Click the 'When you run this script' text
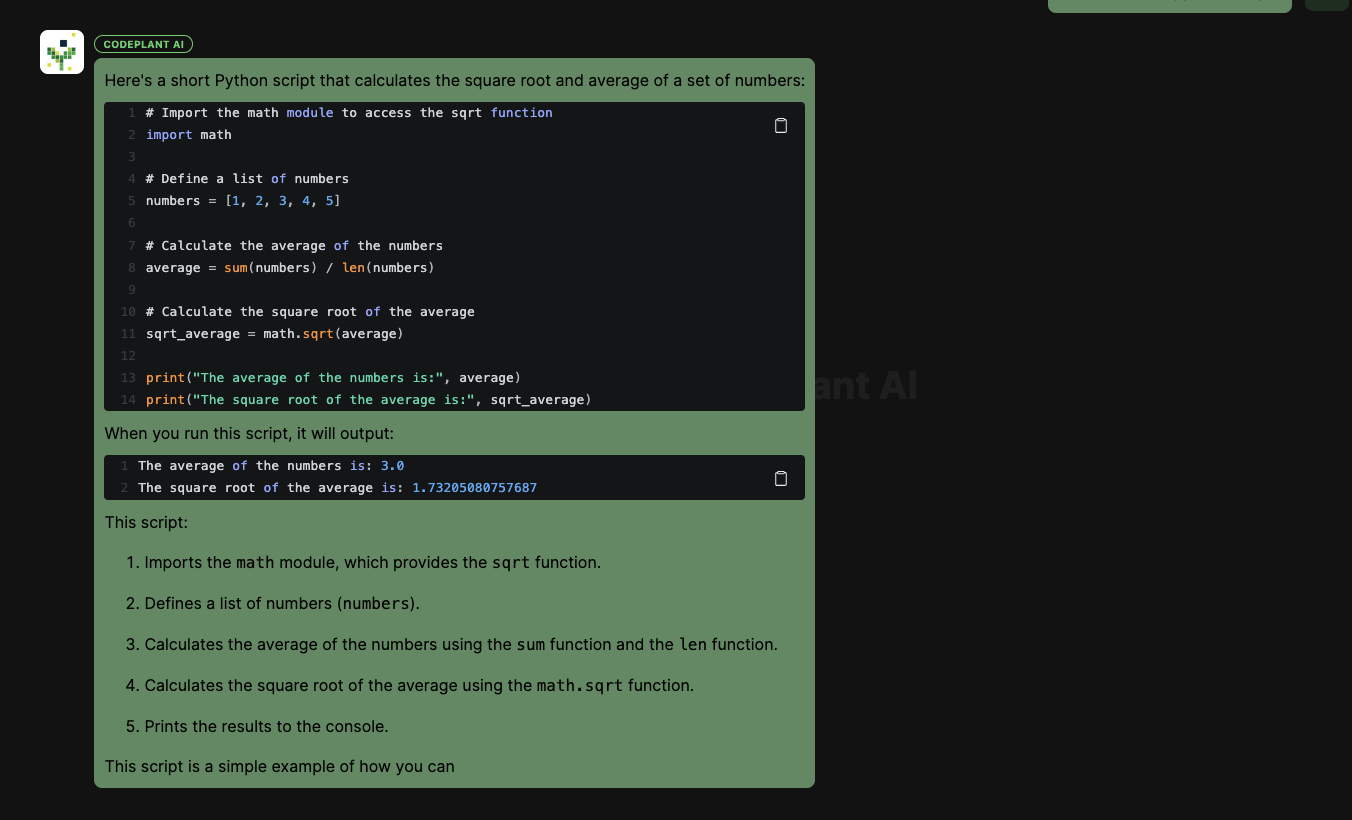 tap(249, 434)
